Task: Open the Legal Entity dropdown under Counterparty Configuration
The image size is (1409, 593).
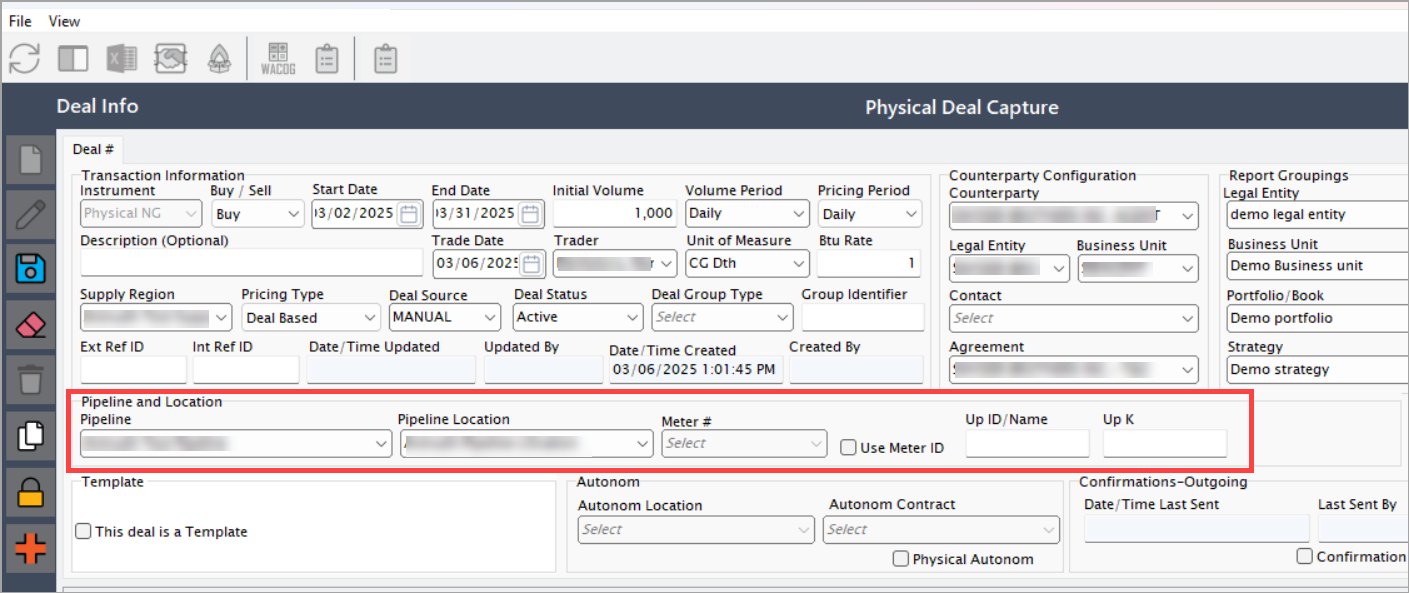Action: coord(1009,268)
